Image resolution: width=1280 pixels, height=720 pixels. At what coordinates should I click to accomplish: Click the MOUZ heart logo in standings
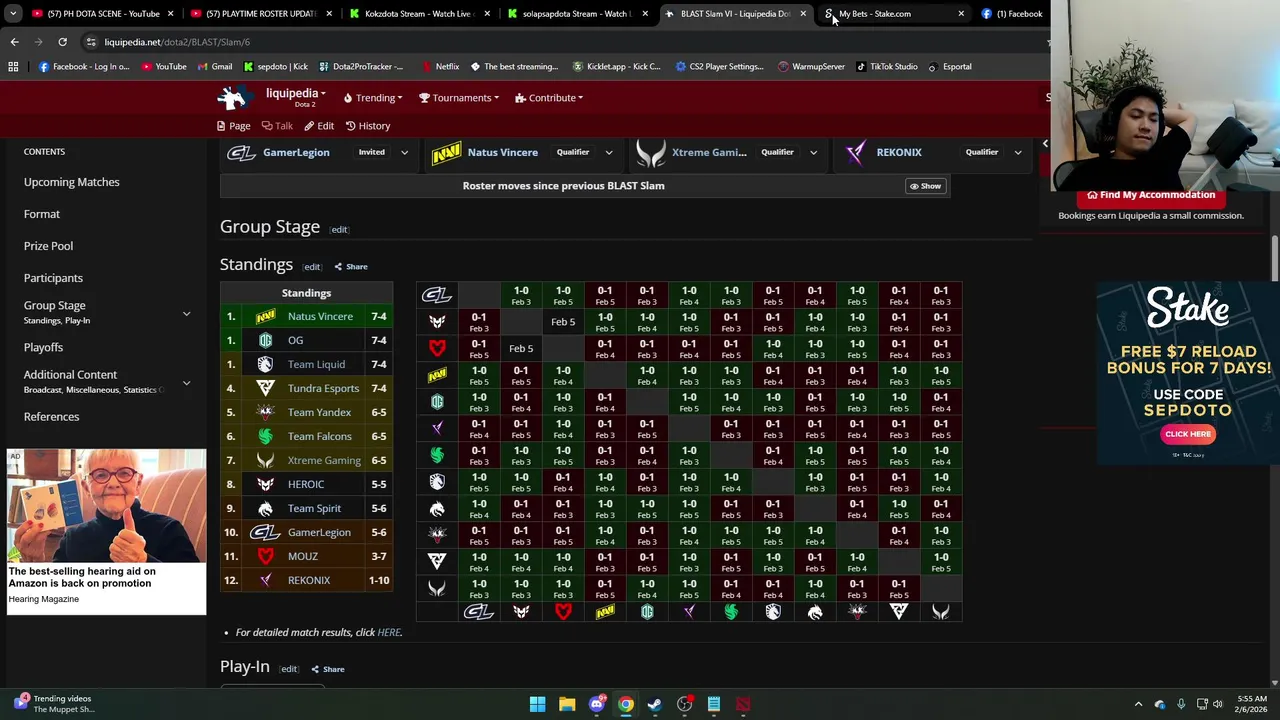(265, 556)
